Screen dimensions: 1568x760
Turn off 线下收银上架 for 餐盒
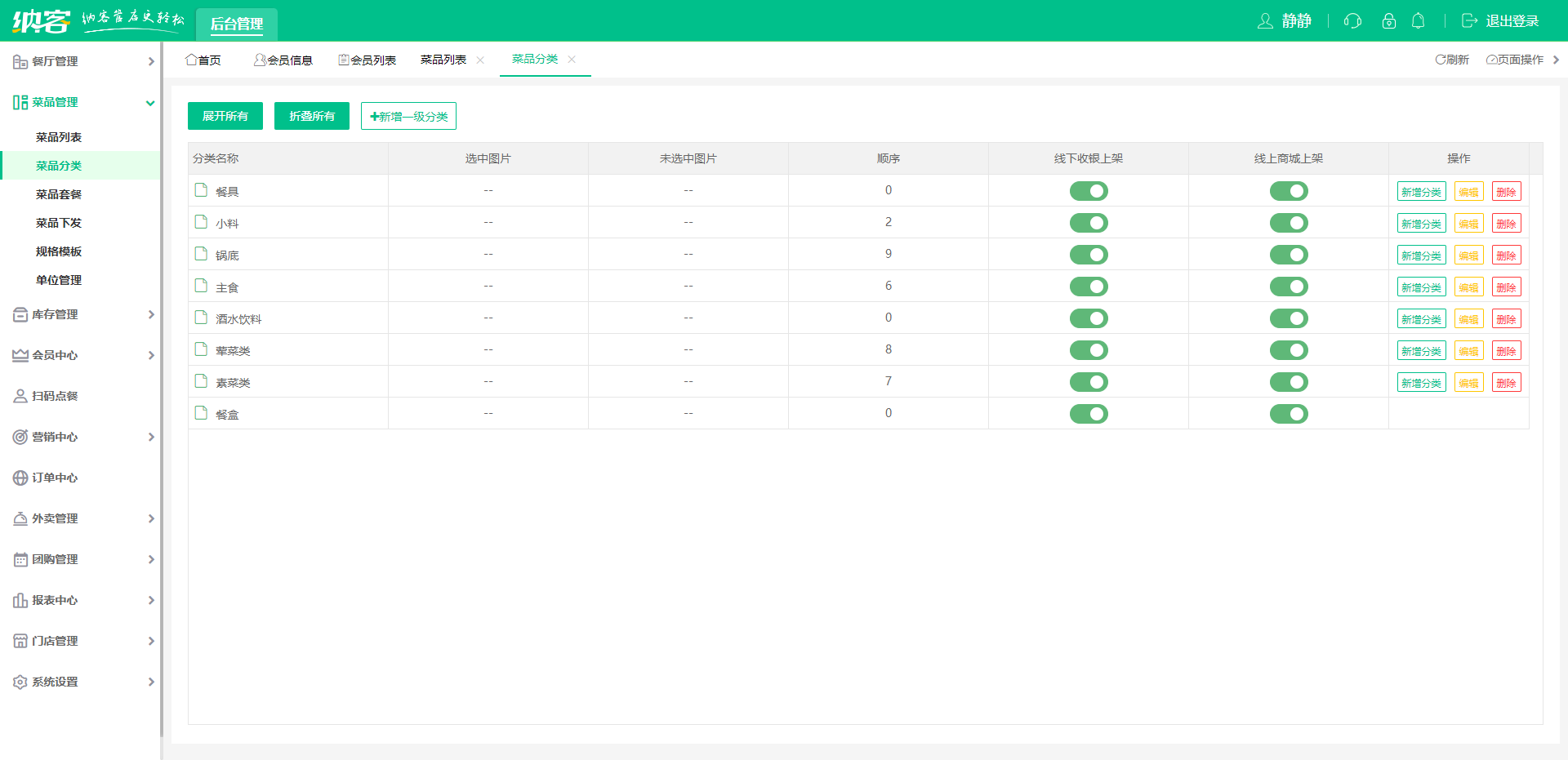click(x=1089, y=414)
